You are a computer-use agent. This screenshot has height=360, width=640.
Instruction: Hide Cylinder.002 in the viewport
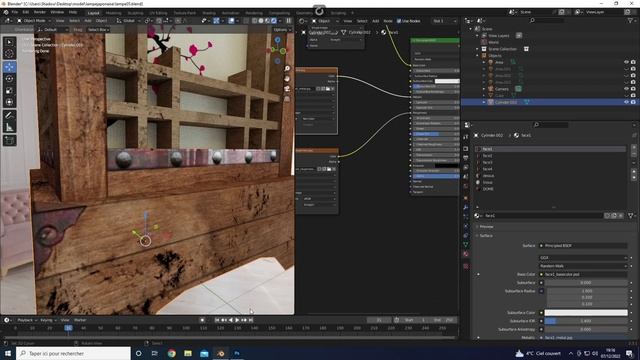[626, 102]
